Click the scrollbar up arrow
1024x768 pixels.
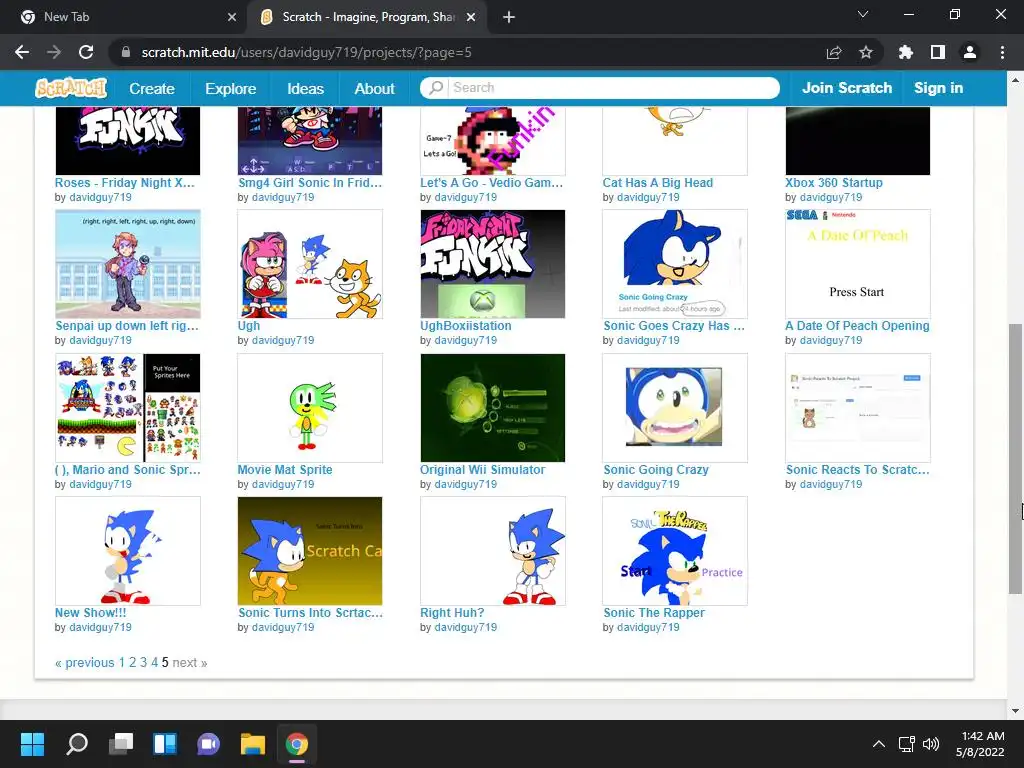(1015, 80)
